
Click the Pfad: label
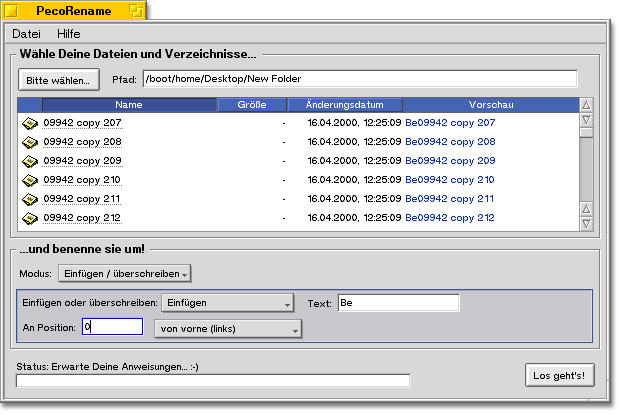pos(124,80)
